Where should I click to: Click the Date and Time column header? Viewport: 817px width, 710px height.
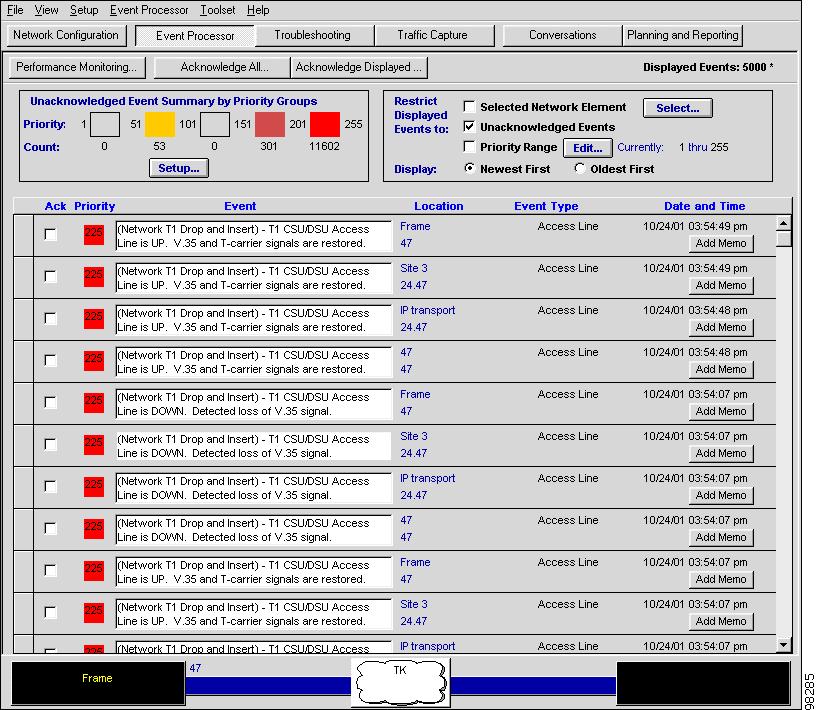click(704, 206)
